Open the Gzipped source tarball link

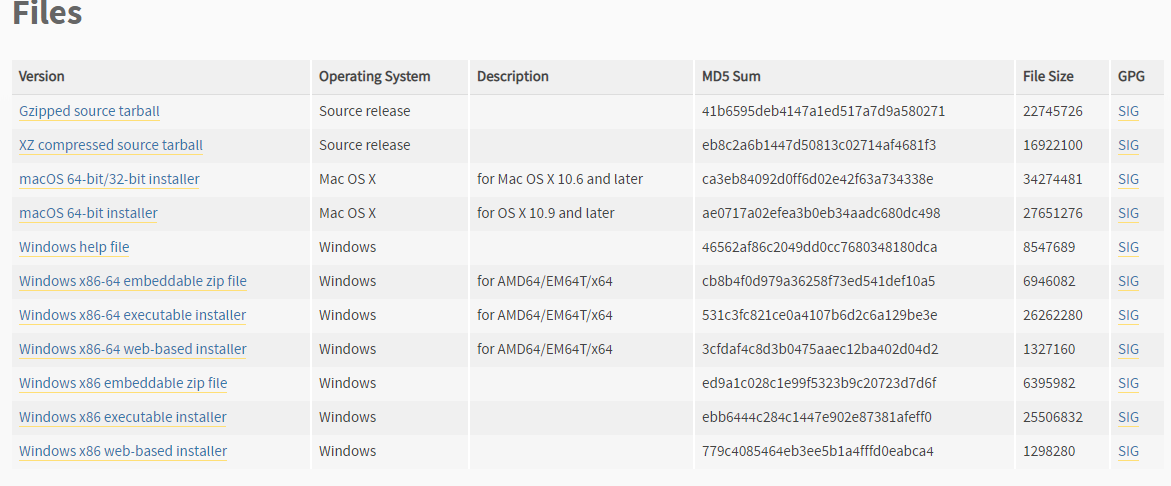click(x=89, y=111)
